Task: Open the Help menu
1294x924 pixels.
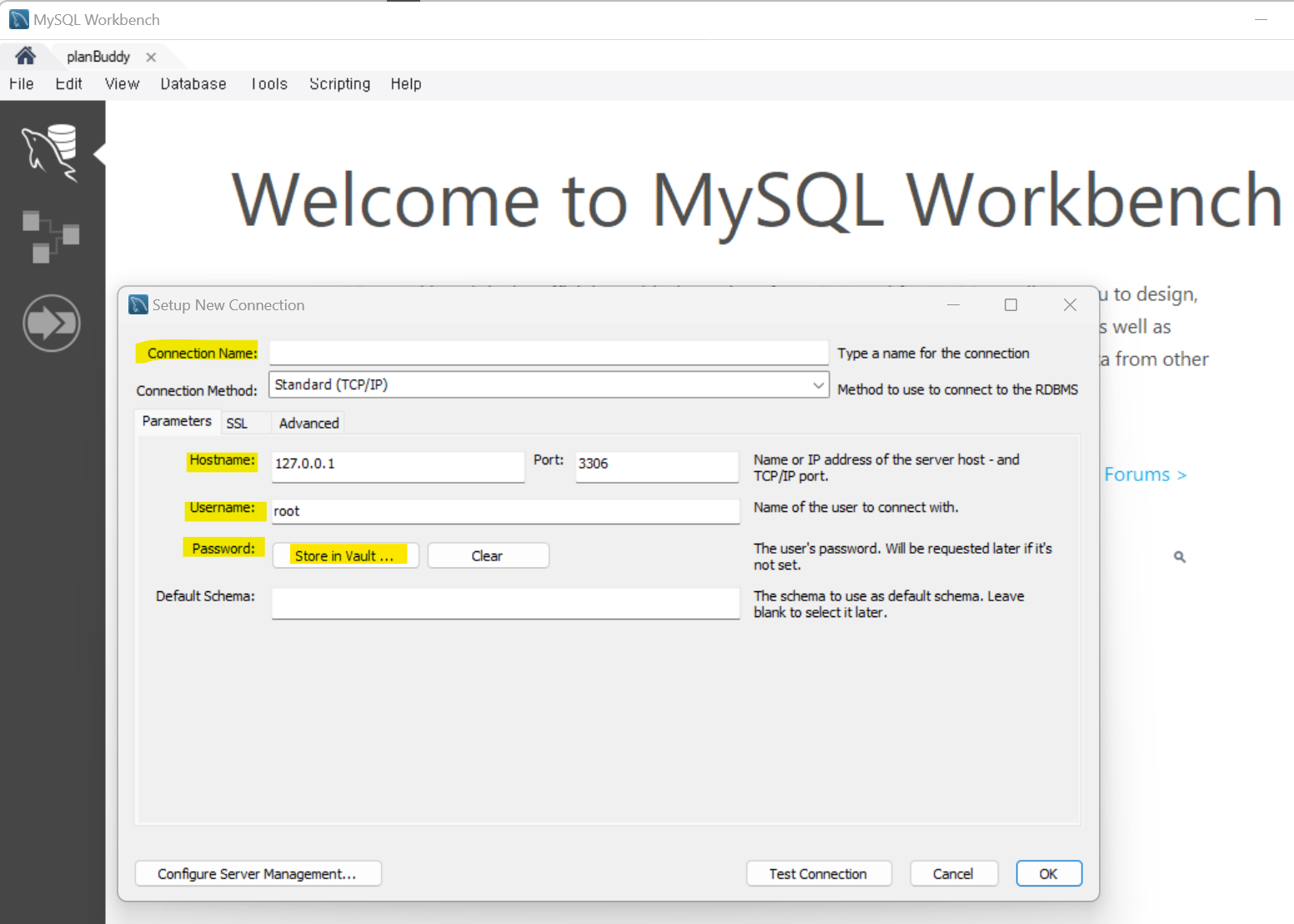Action: (x=406, y=83)
